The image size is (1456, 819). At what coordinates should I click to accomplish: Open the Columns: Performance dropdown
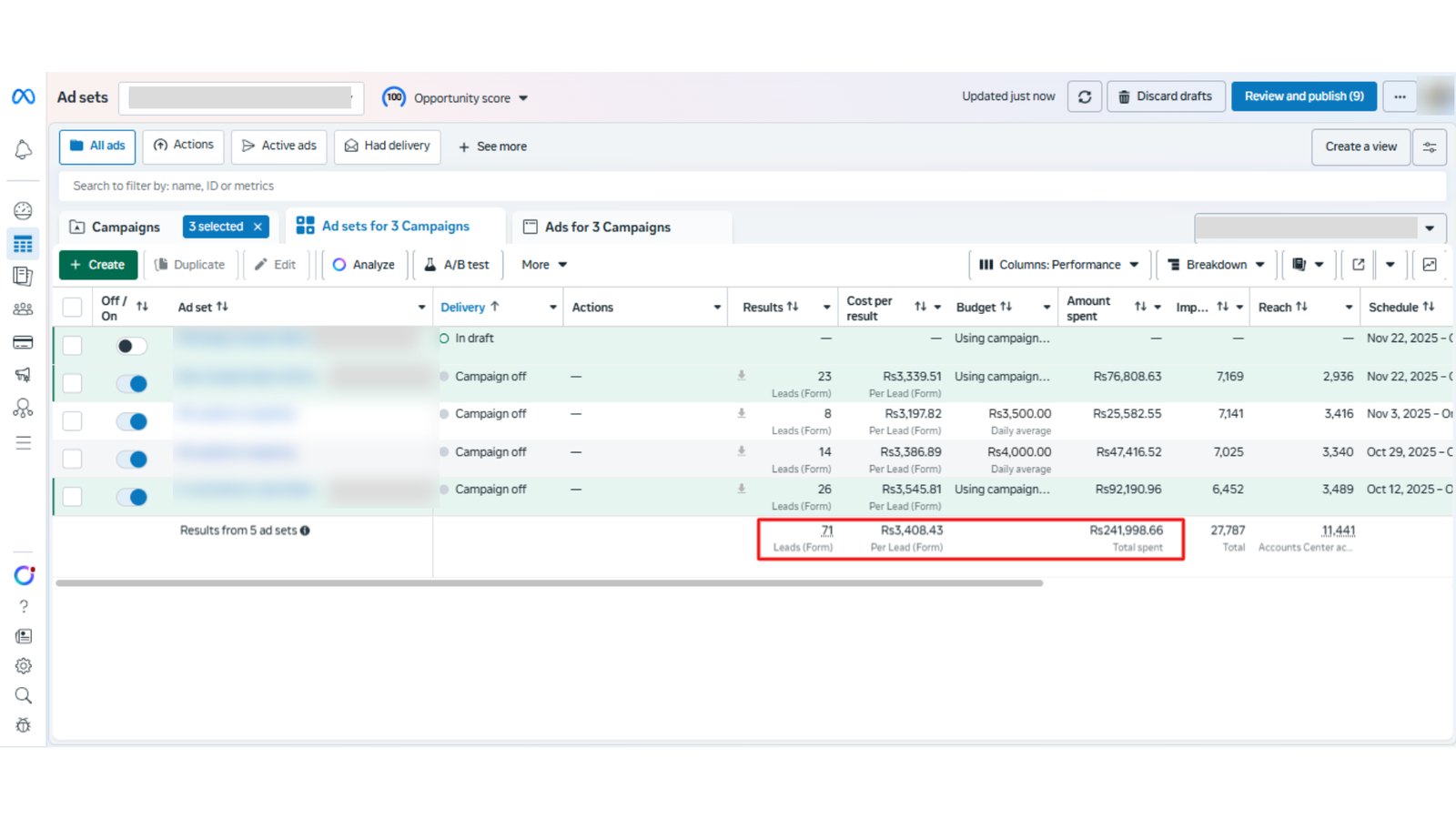pyautogui.click(x=1059, y=265)
